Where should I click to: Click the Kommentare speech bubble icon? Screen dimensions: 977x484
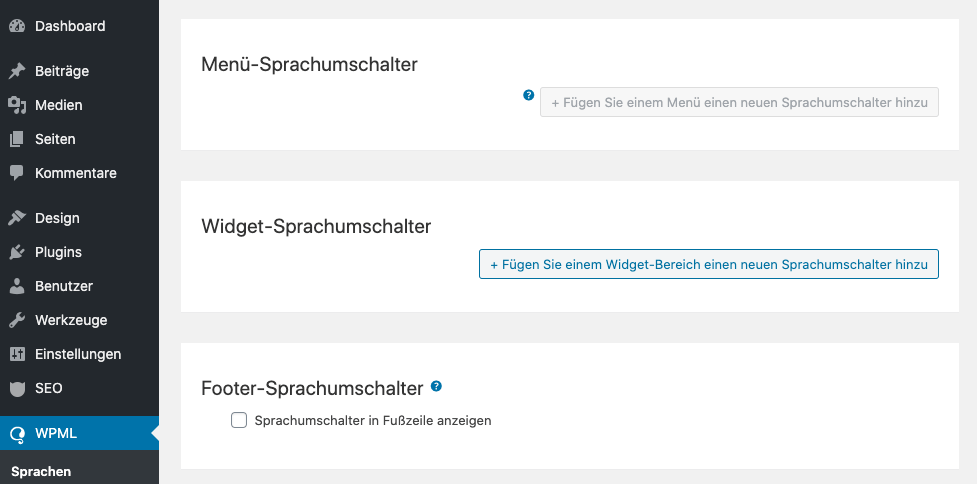(x=16, y=173)
